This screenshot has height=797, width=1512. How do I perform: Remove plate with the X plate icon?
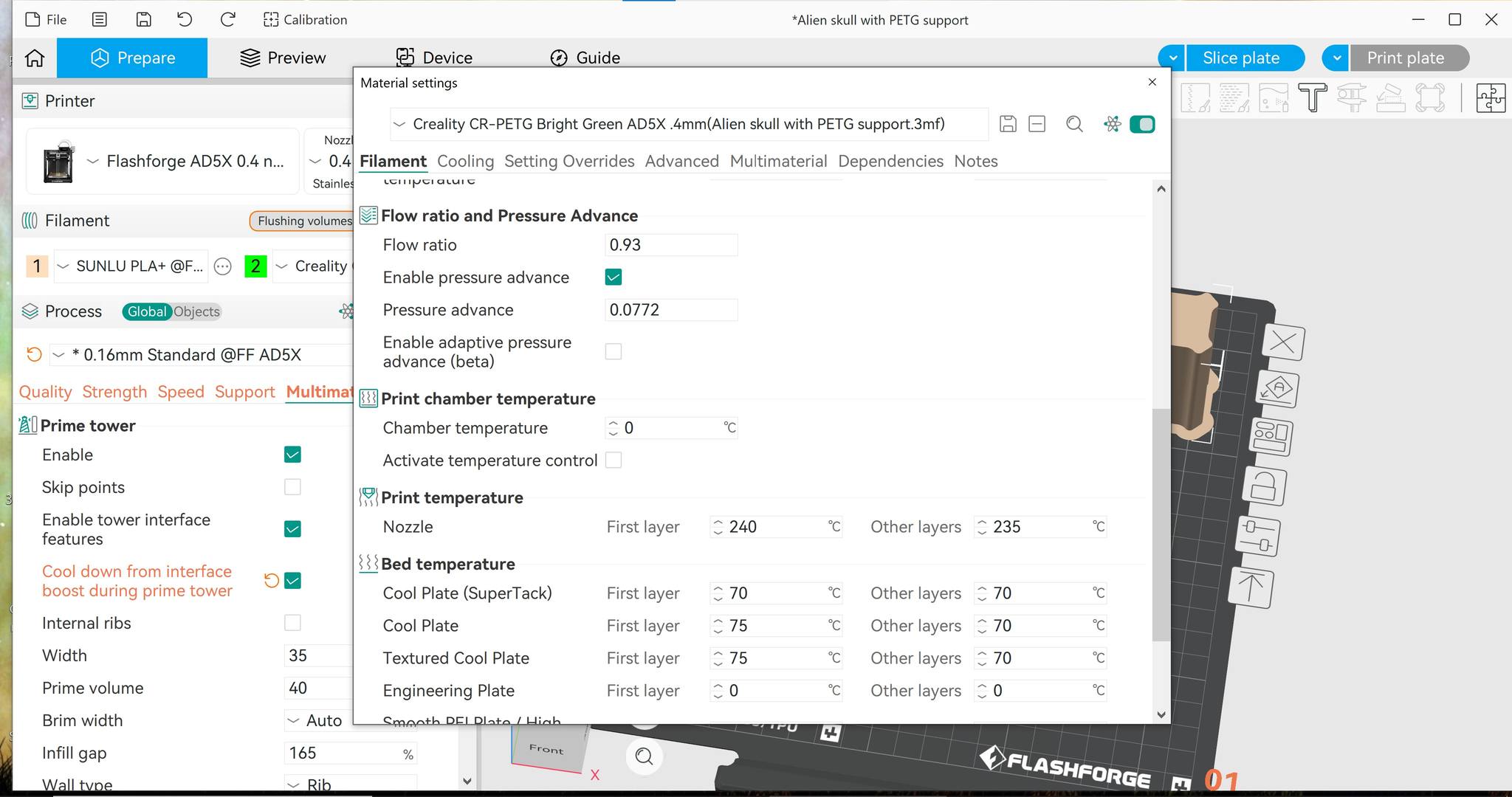tap(1283, 342)
